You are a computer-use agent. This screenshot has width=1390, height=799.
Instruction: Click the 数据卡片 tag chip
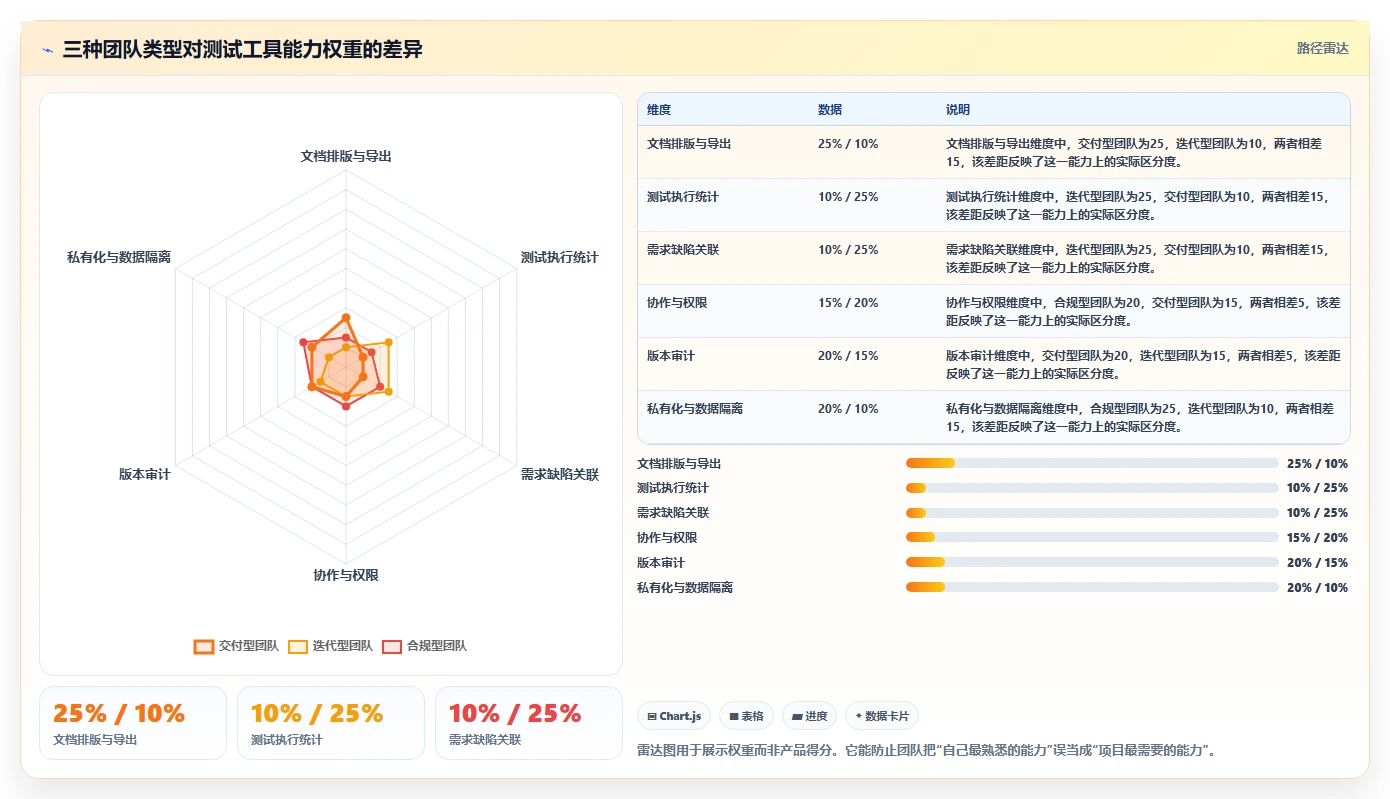882,716
